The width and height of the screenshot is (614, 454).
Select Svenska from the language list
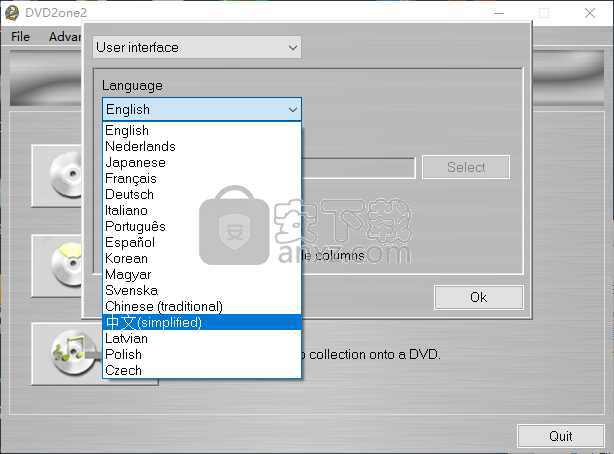click(x=202, y=291)
